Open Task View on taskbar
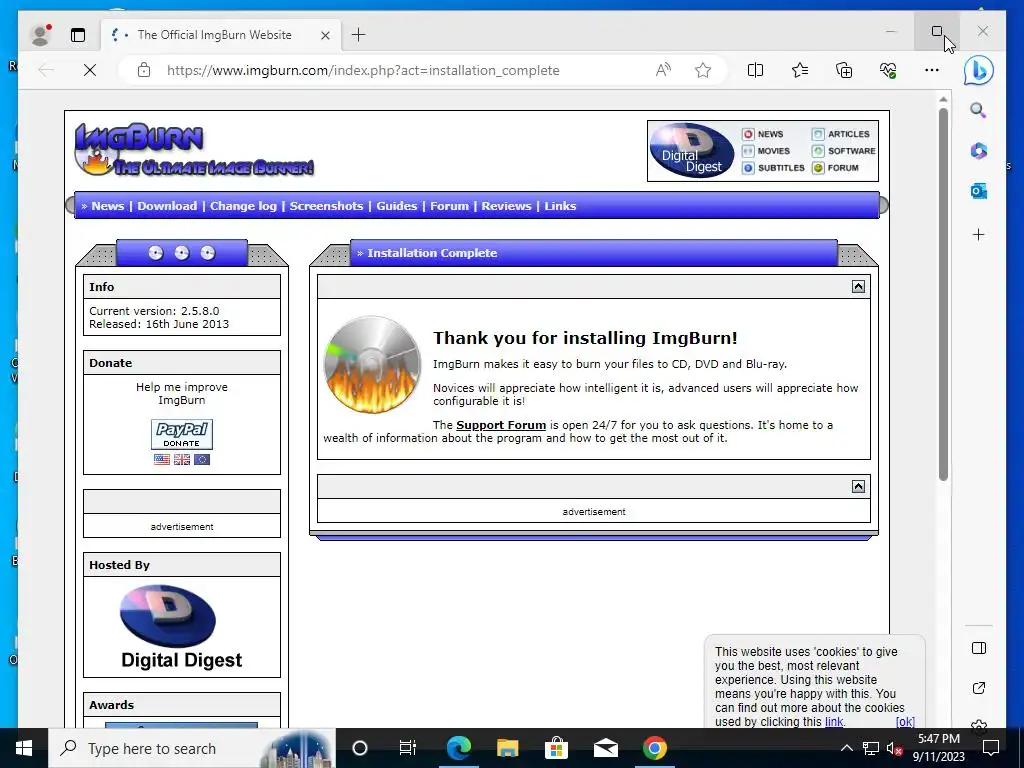 coord(408,748)
